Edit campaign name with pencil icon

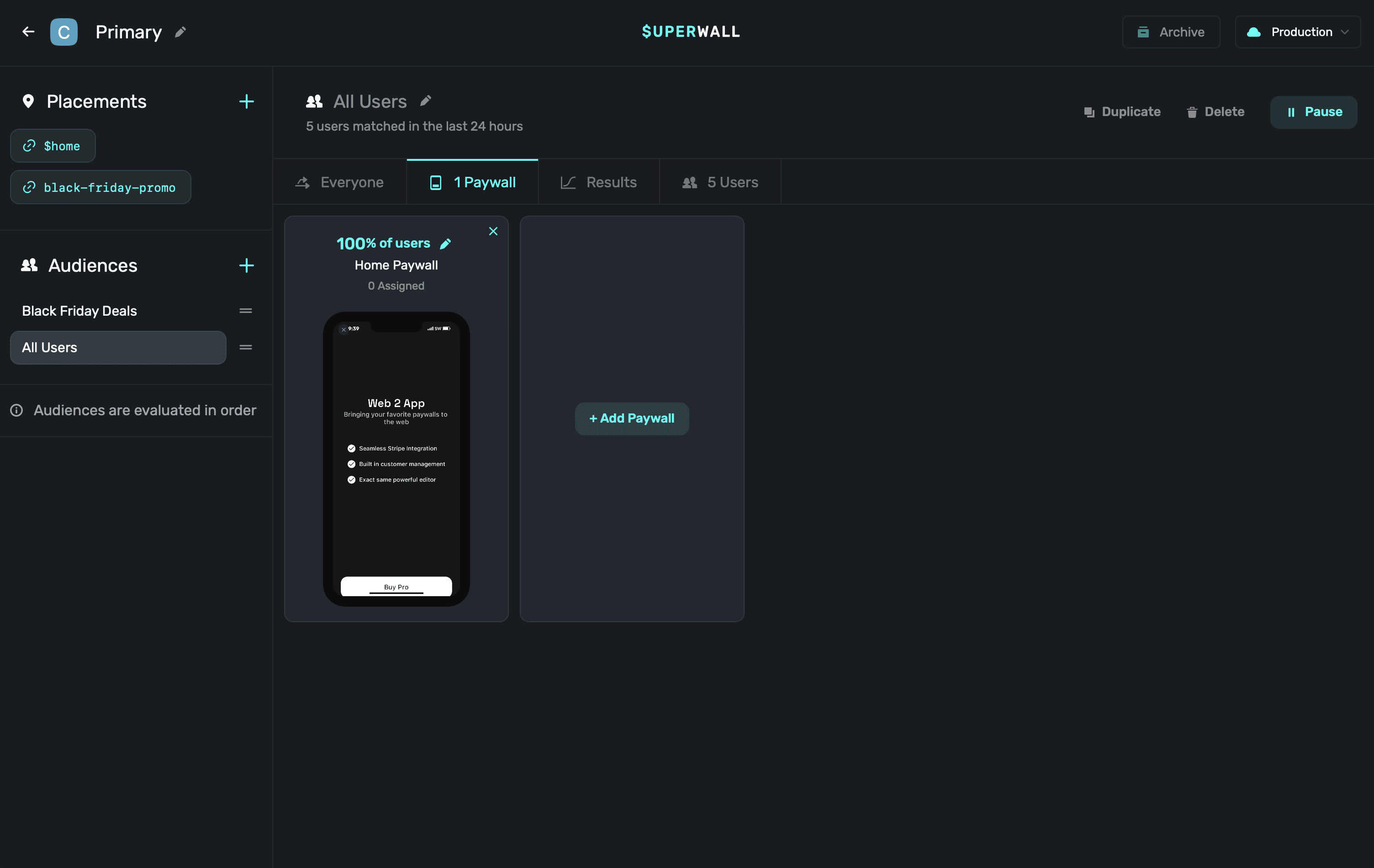coord(180,32)
